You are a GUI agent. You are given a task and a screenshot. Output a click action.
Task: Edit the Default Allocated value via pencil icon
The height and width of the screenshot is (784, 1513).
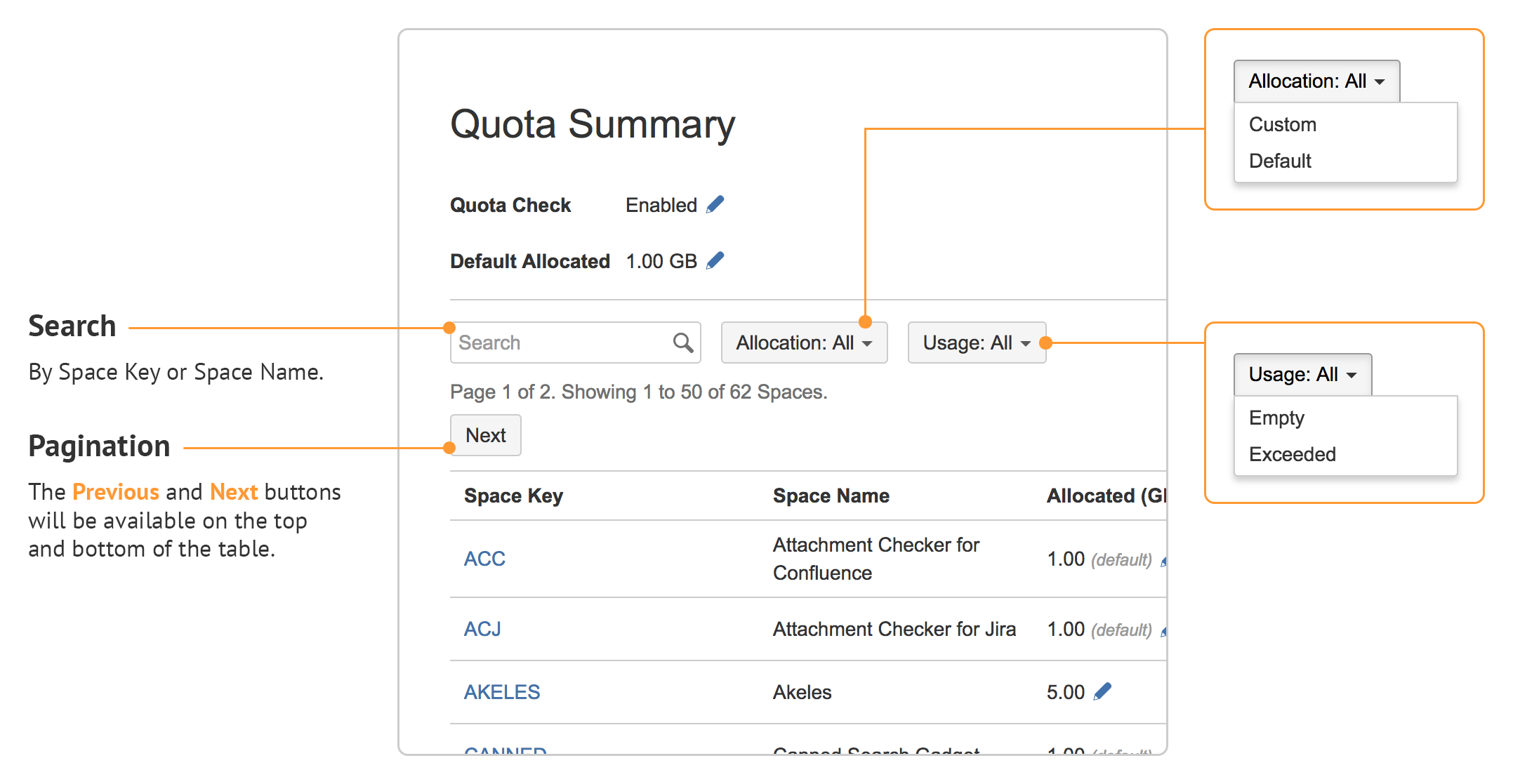715,260
